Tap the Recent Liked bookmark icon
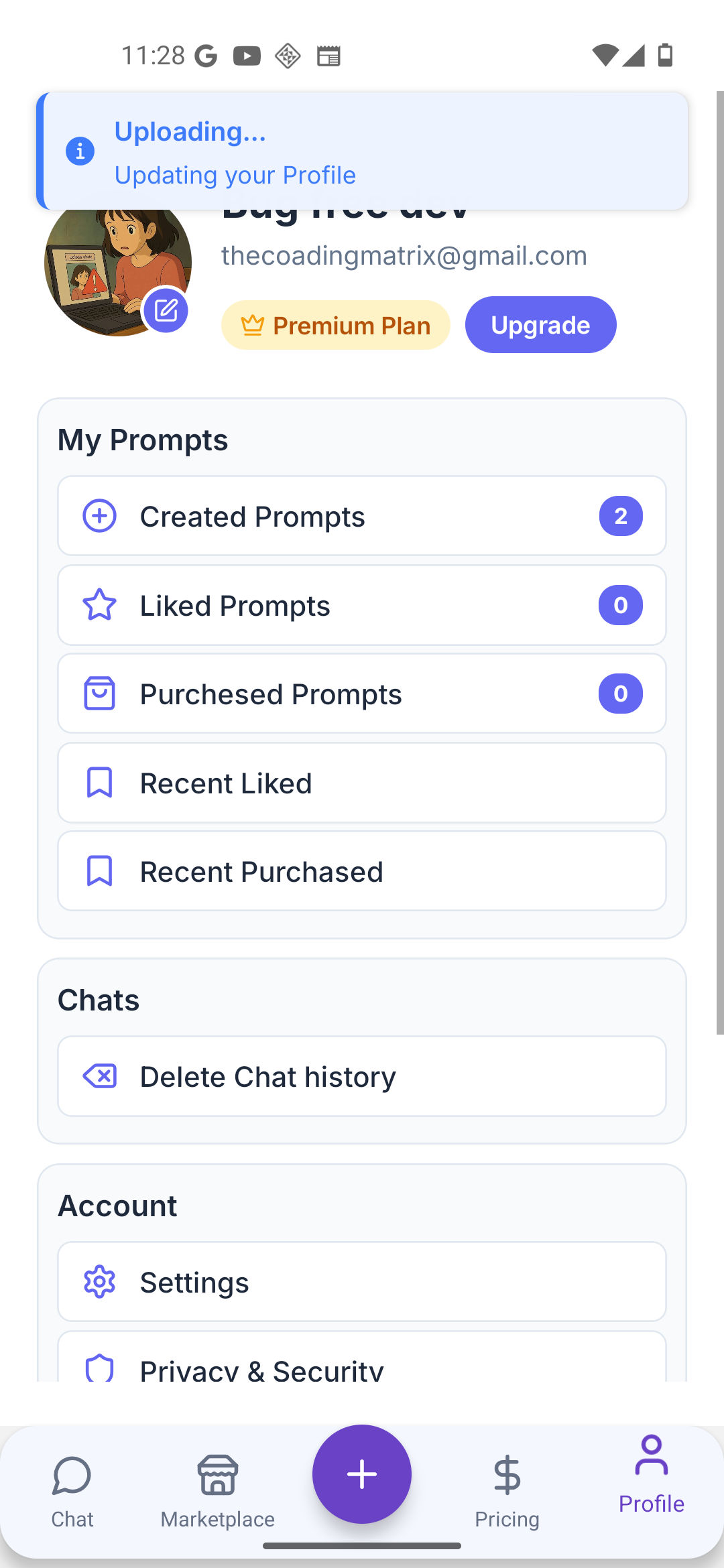This screenshot has width=724, height=1568. pyautogui.click(x=100, y=783)
